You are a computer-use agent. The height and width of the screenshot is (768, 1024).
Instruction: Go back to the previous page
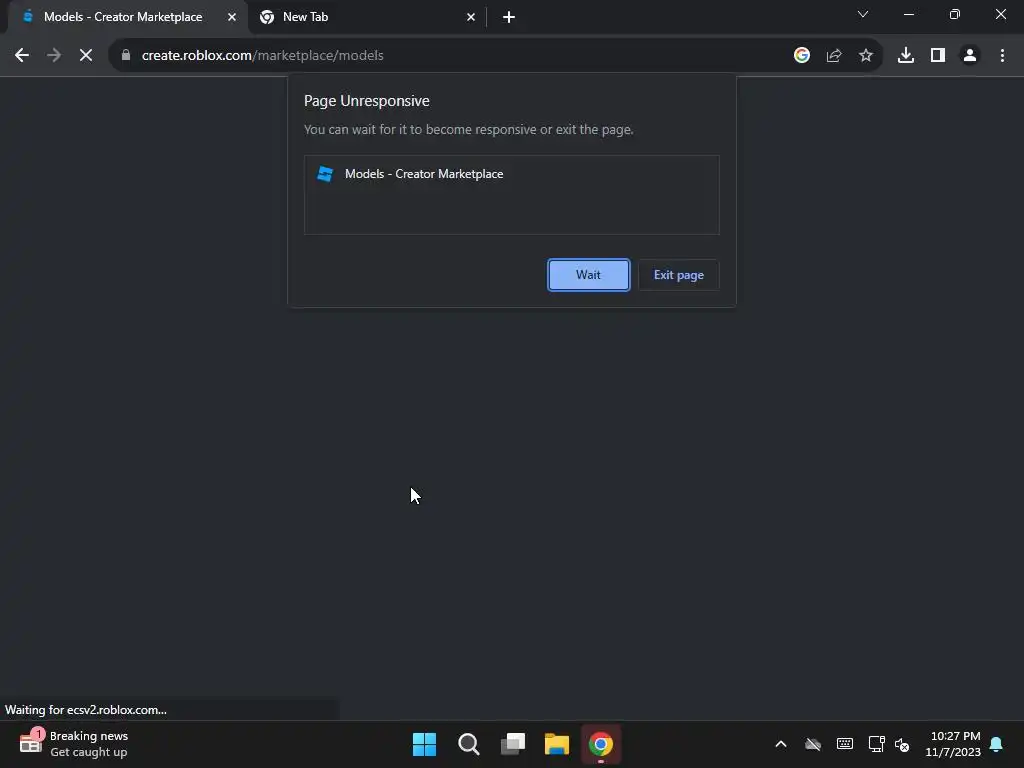pos(22,56)
